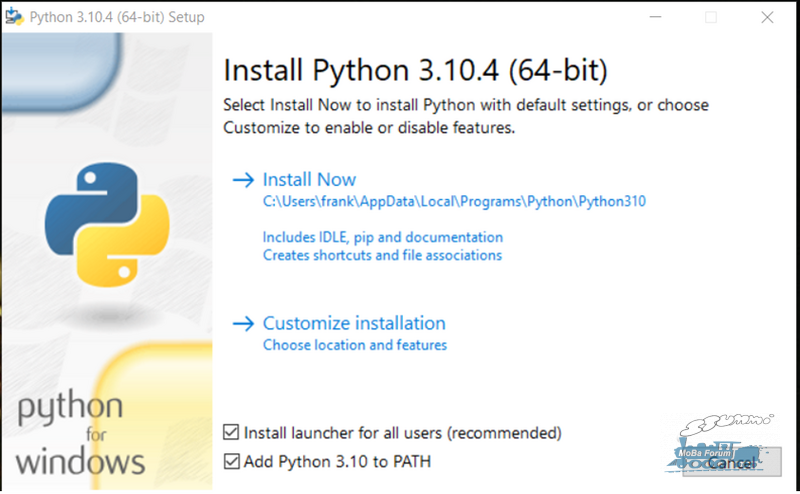Close the setup window with the X
This screenshot has height=494, width=800.
click(x=767, y=17)
